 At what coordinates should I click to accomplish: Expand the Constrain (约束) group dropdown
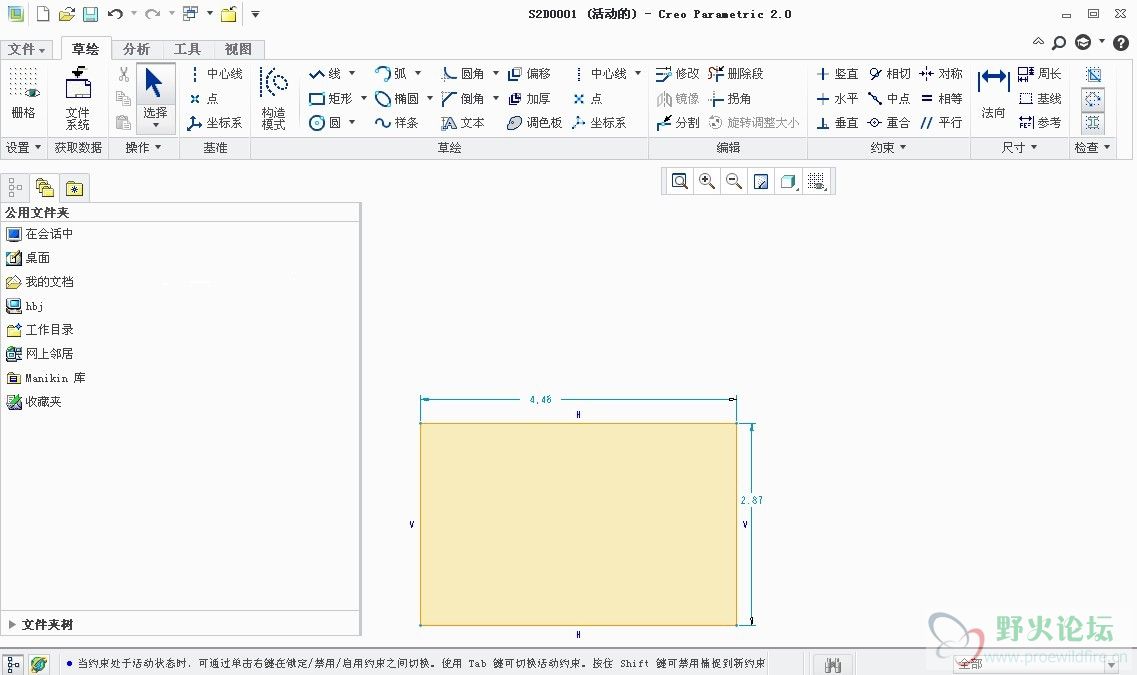[888, 147]
